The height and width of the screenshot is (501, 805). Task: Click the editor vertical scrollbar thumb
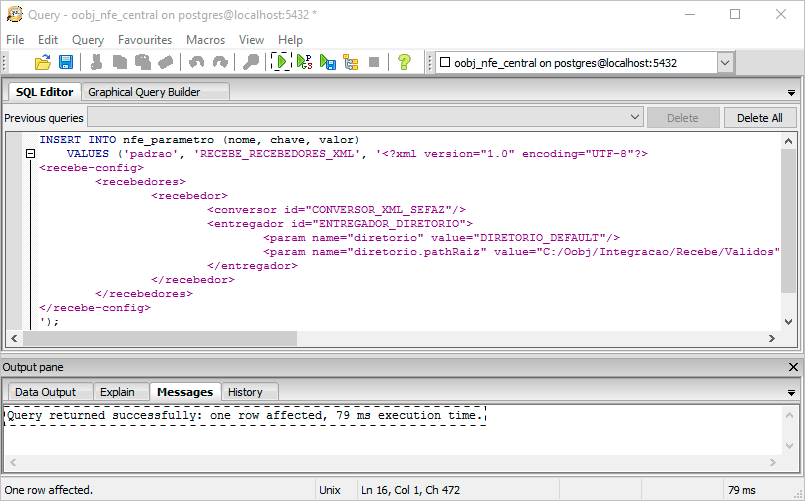[x=789, y=221]
